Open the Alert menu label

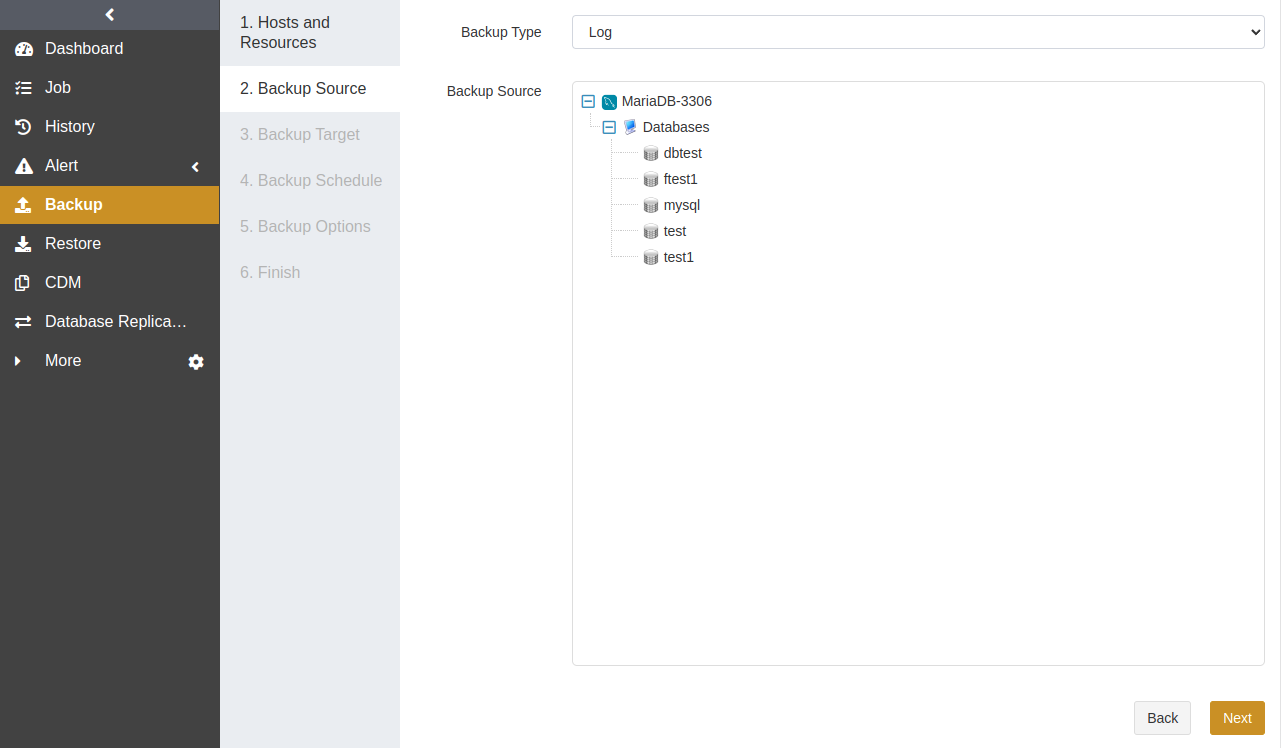pyautogui.click(x=61, y=166)
